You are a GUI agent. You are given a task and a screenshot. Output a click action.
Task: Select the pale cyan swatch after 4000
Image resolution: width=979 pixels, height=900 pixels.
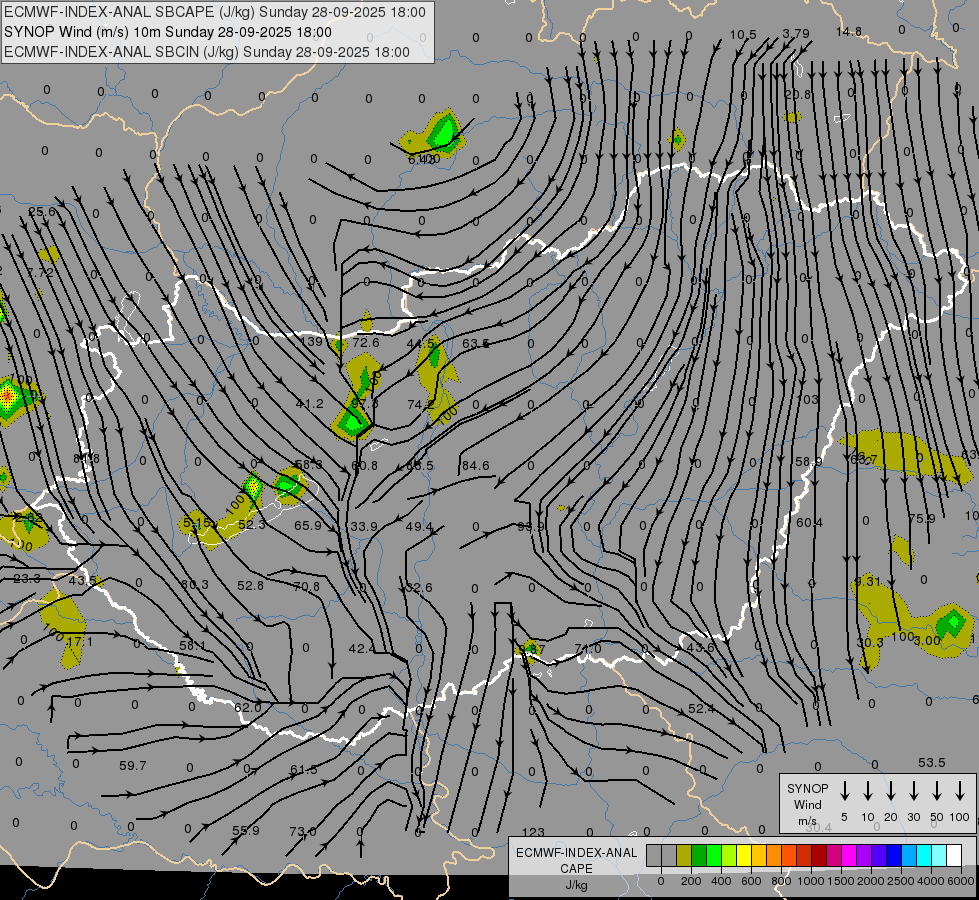[x=938, y=856]
